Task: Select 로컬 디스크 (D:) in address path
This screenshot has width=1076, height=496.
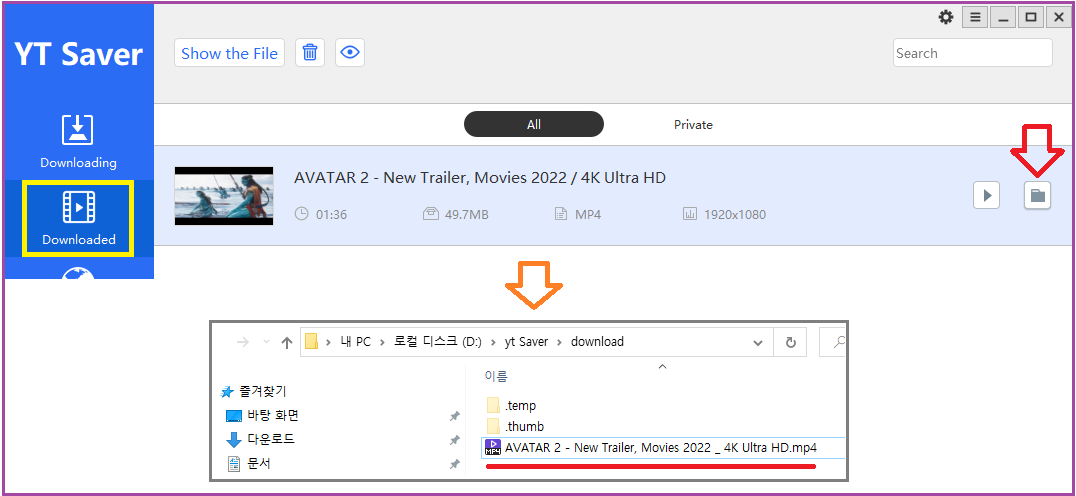Action: (x=438, y=342)
